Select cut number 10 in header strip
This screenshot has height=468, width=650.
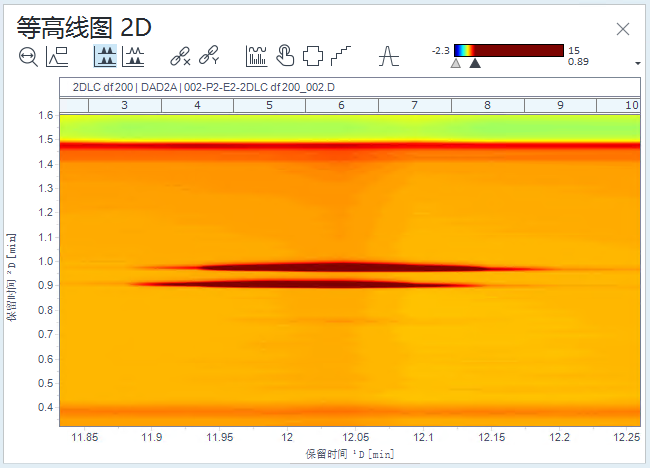(618, 105)
